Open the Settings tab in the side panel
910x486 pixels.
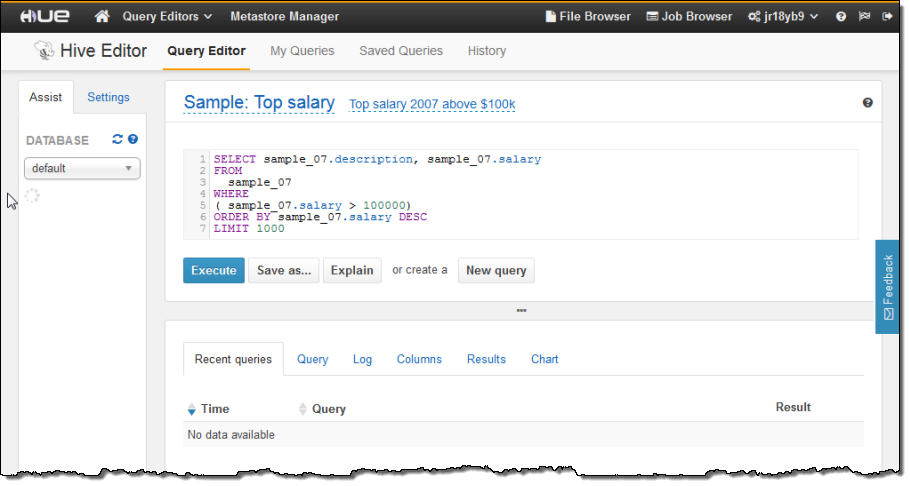tap(108, 97)
